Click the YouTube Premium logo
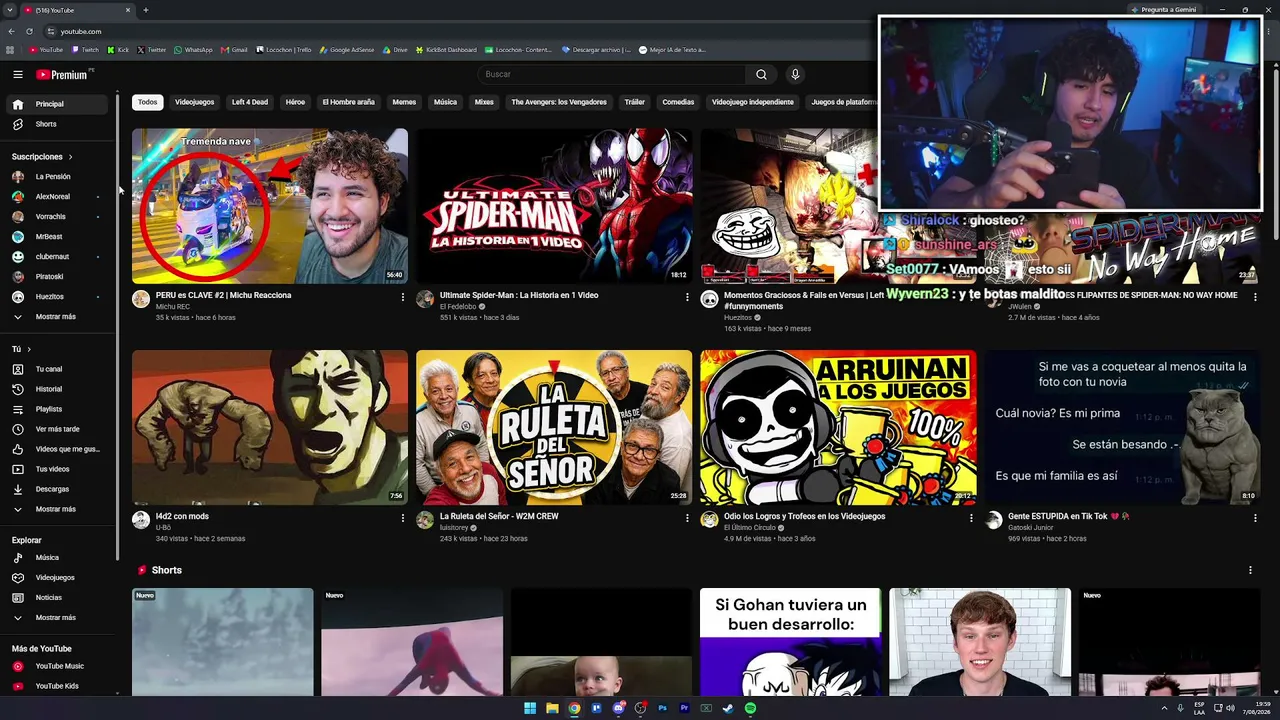This screenshot has width=1280, height=720. (x=64, y=74)
